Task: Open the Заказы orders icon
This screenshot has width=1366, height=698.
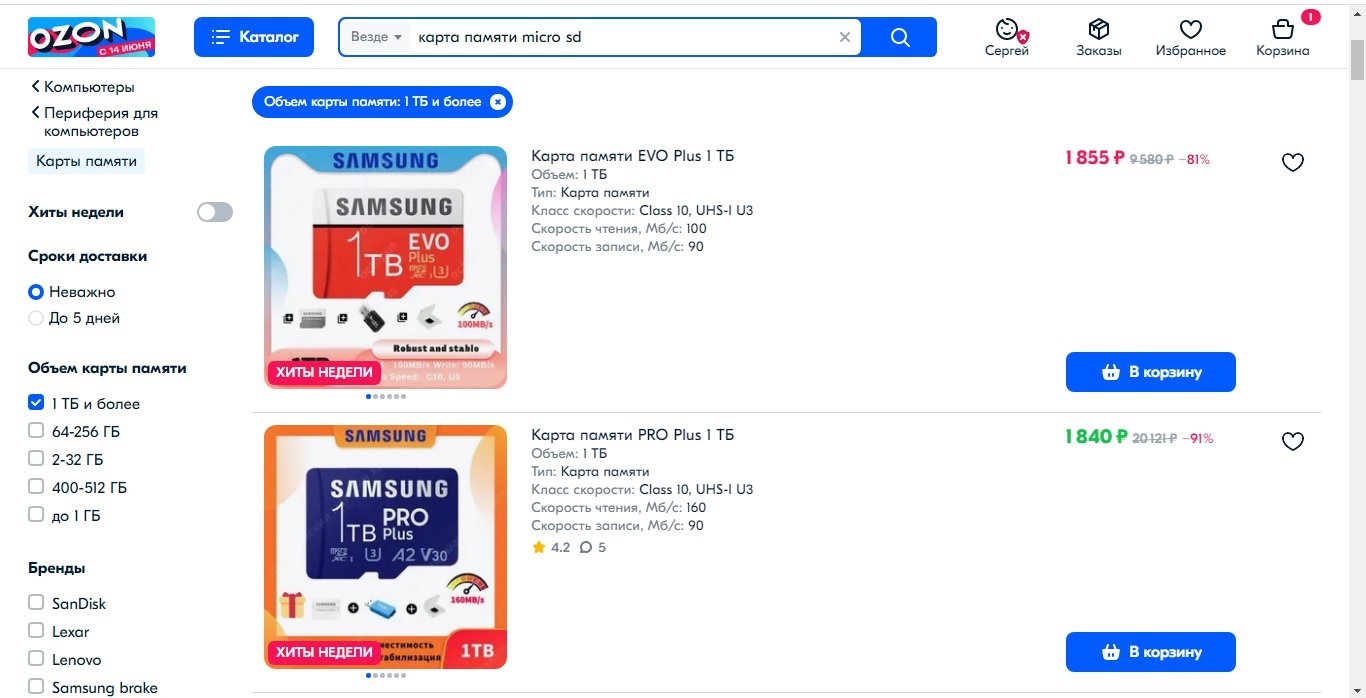Action: 1099,30
